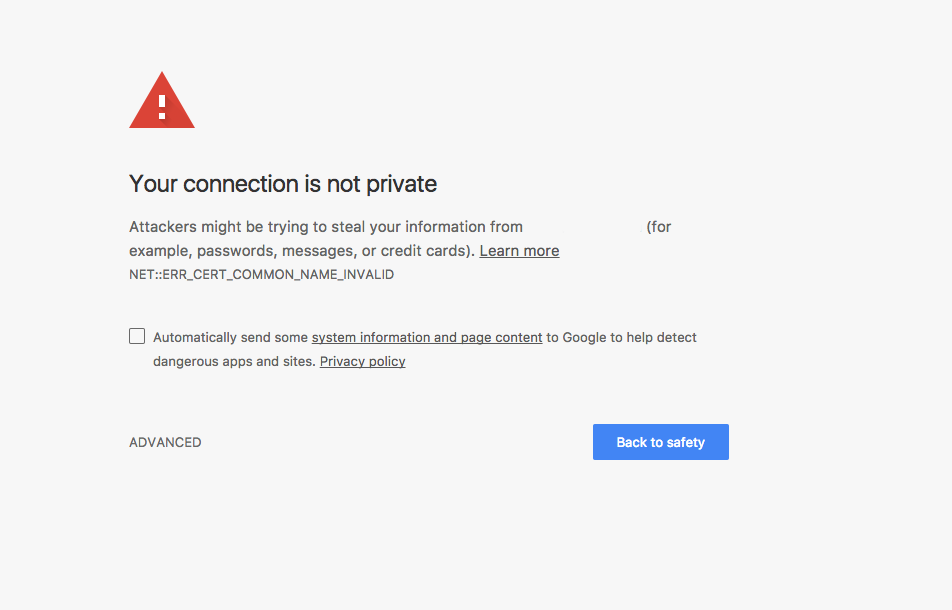The image size is (952, 610).
Task: Click the '(for' text after the domain
Action: point(659,227)
